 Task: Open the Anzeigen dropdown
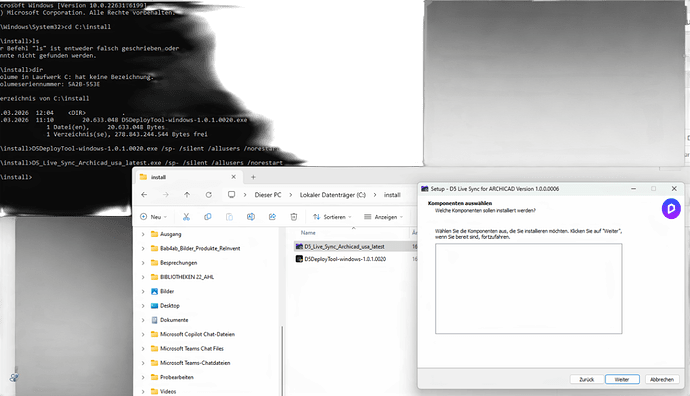tap(384, 216)
